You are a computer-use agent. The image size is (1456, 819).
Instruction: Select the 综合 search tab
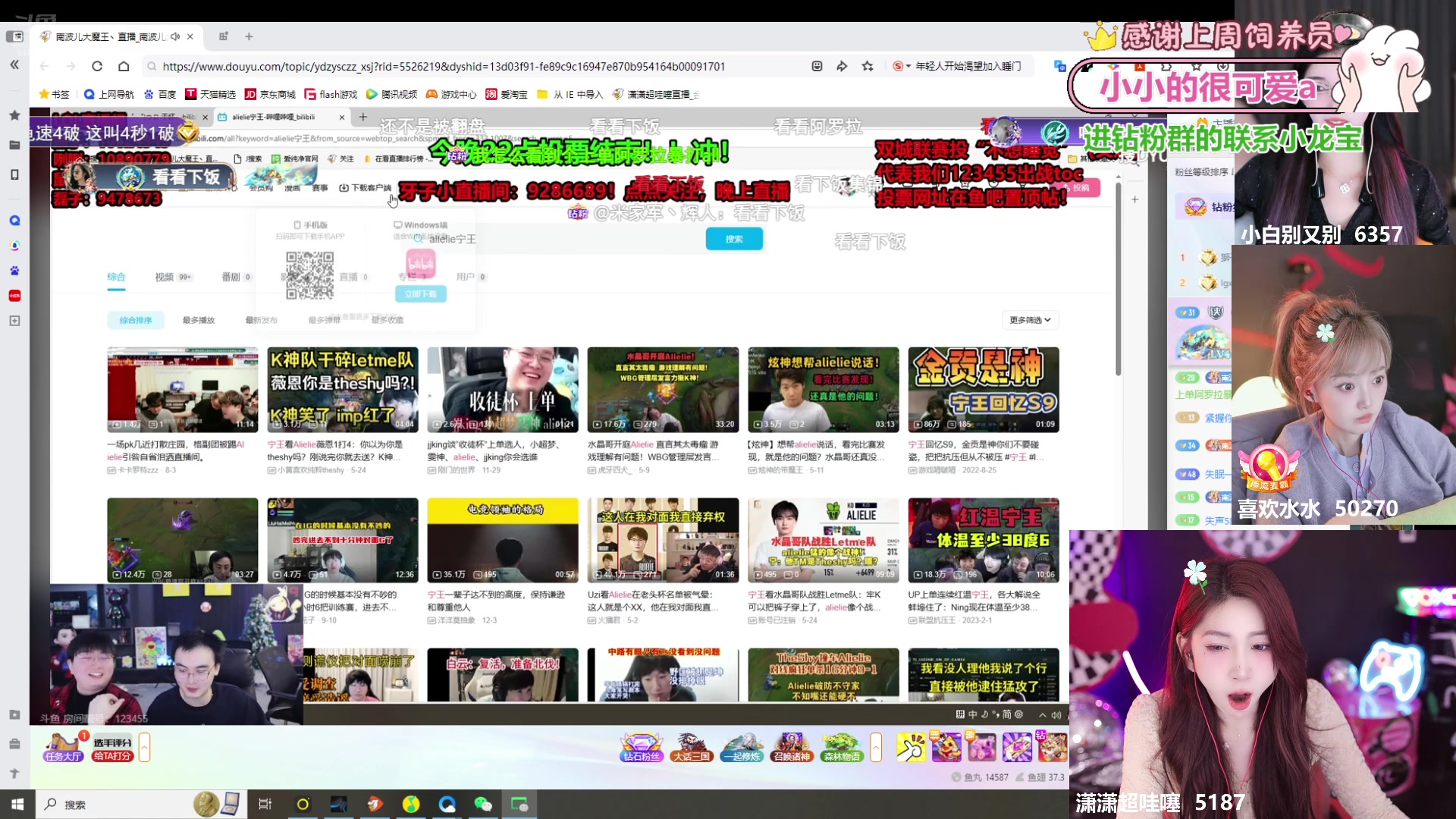coord(116,277)
